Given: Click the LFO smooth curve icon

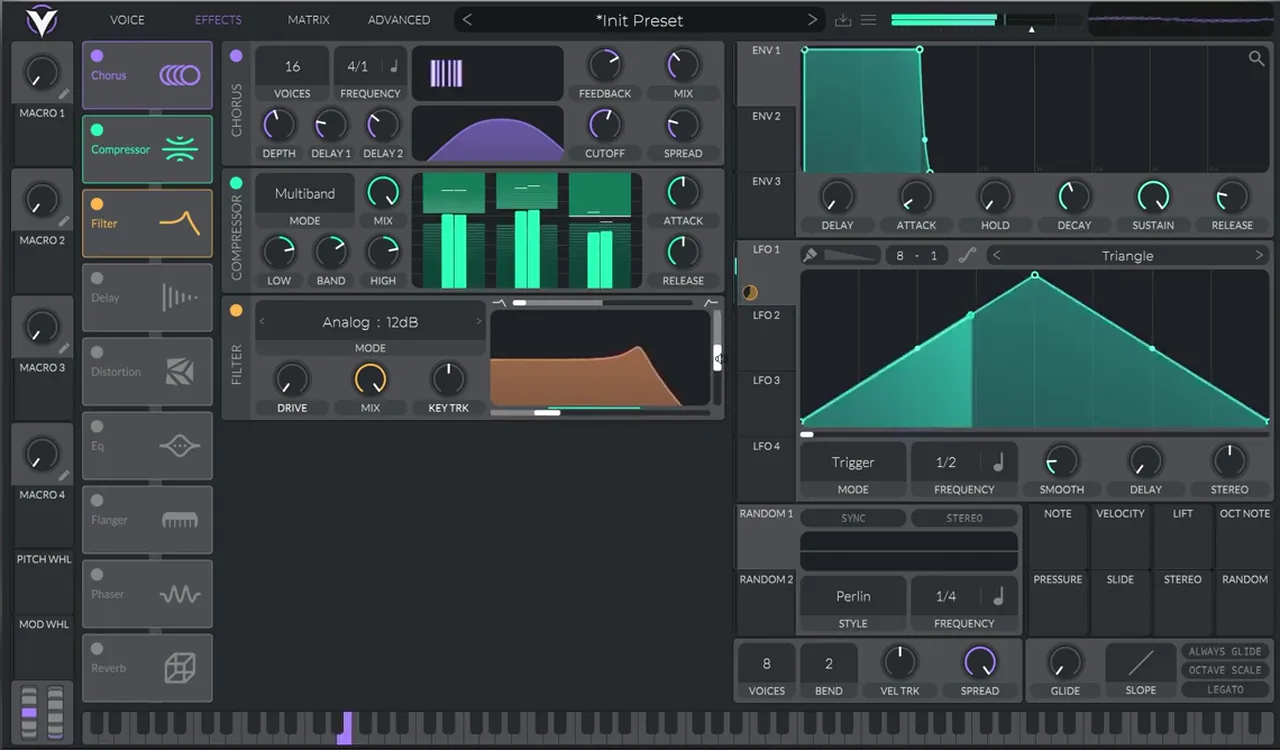Looking at the screenshot, I should [967, 255].
